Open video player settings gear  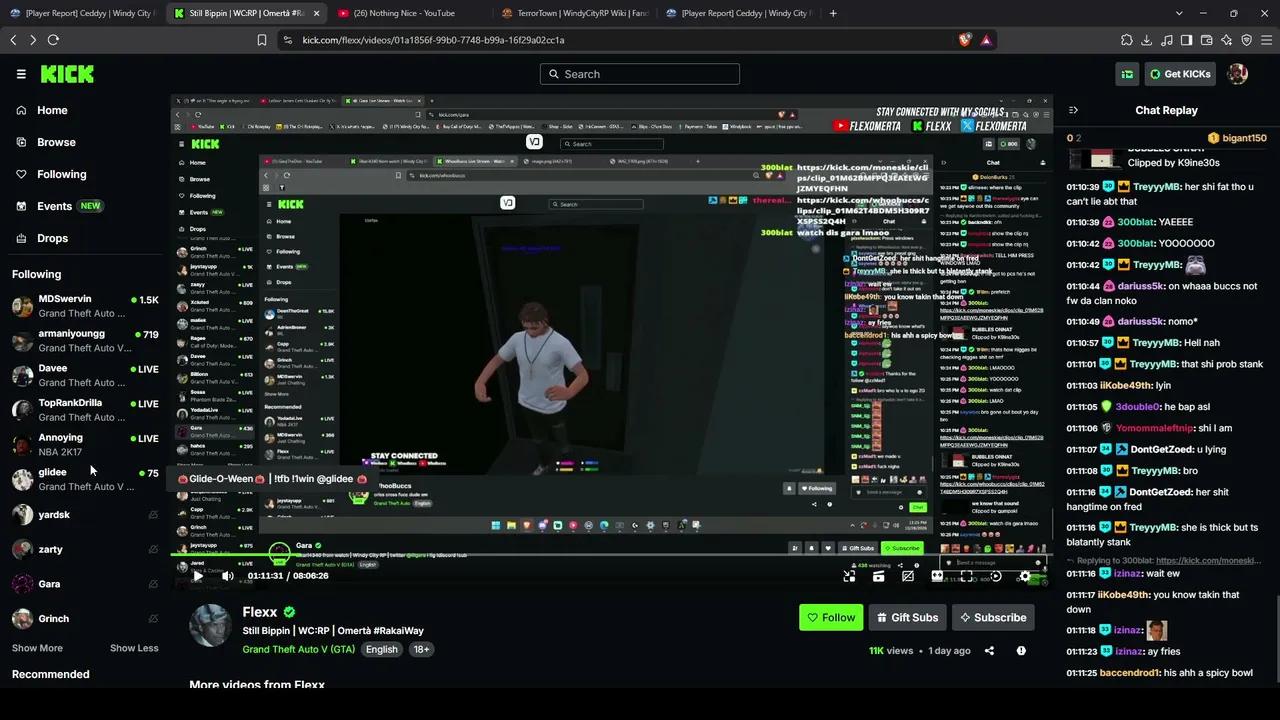[x=1025, y=576]
